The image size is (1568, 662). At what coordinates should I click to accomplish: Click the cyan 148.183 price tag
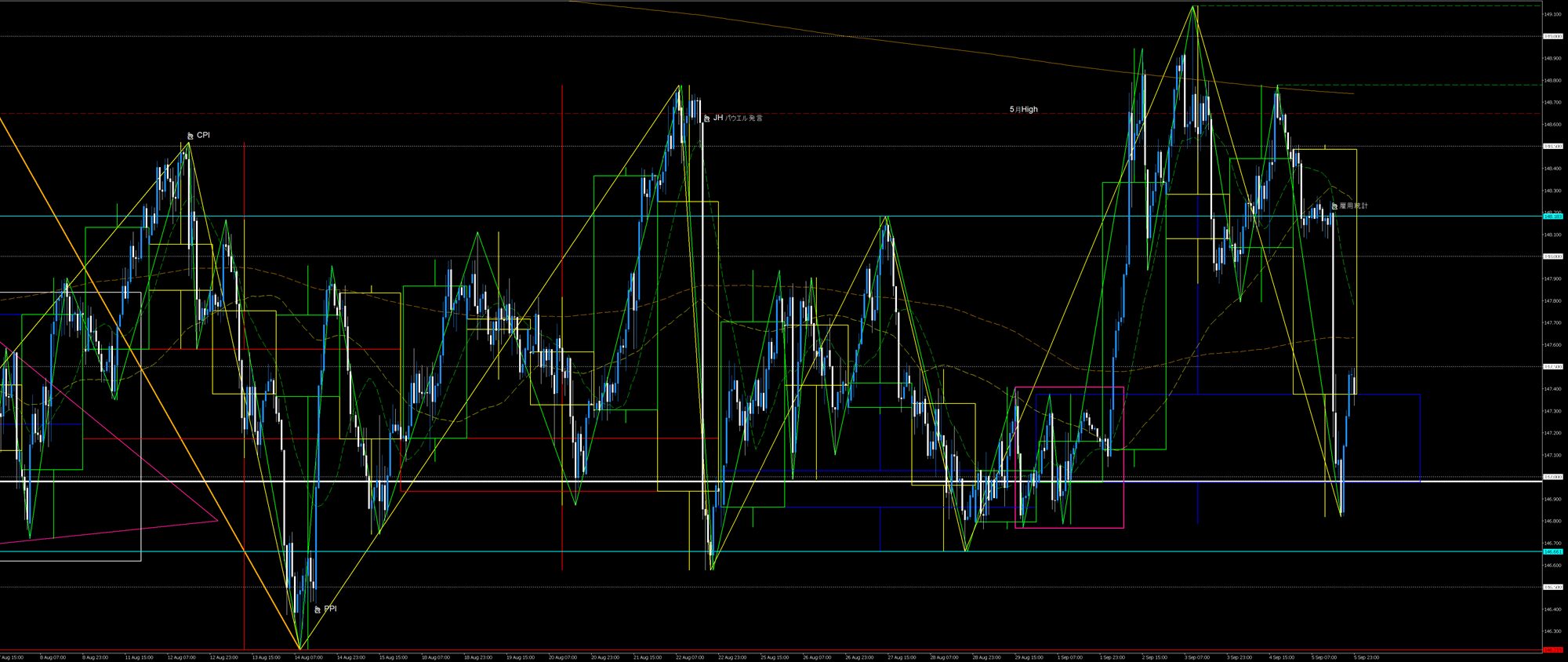tap(1550, 216)
